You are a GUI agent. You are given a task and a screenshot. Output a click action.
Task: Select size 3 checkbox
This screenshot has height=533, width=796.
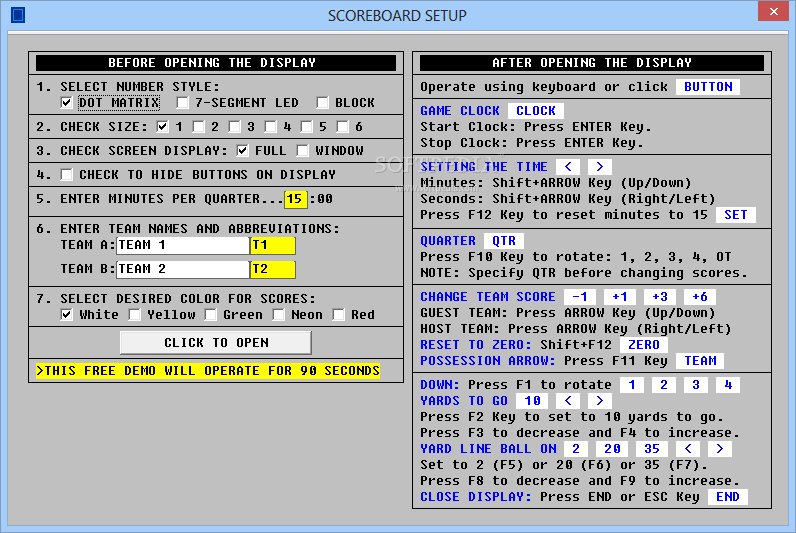(x=235, y=126)
